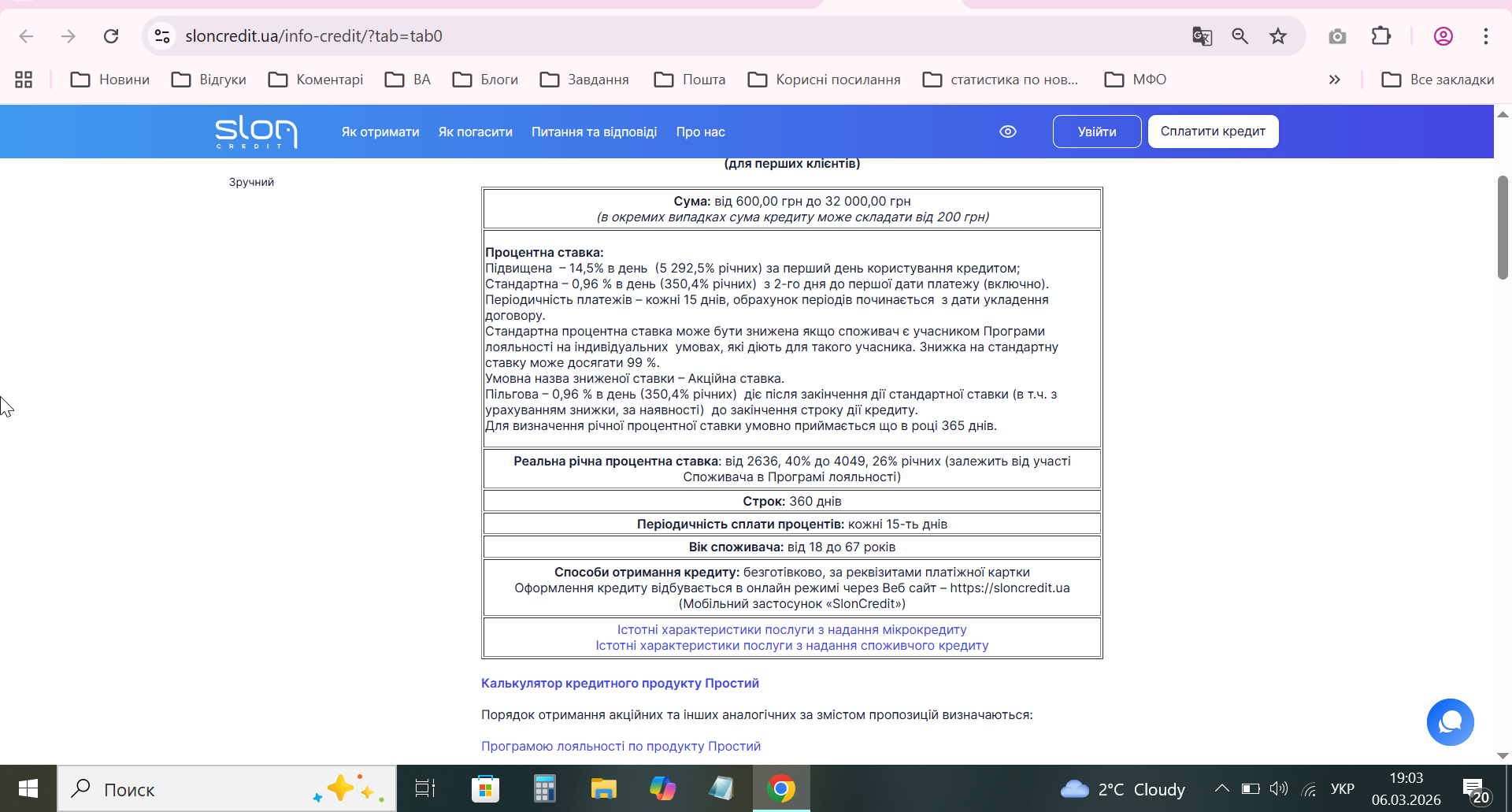
Task: Open network Wi-Fi settings in tray
Action: (x=1309, y=789)
